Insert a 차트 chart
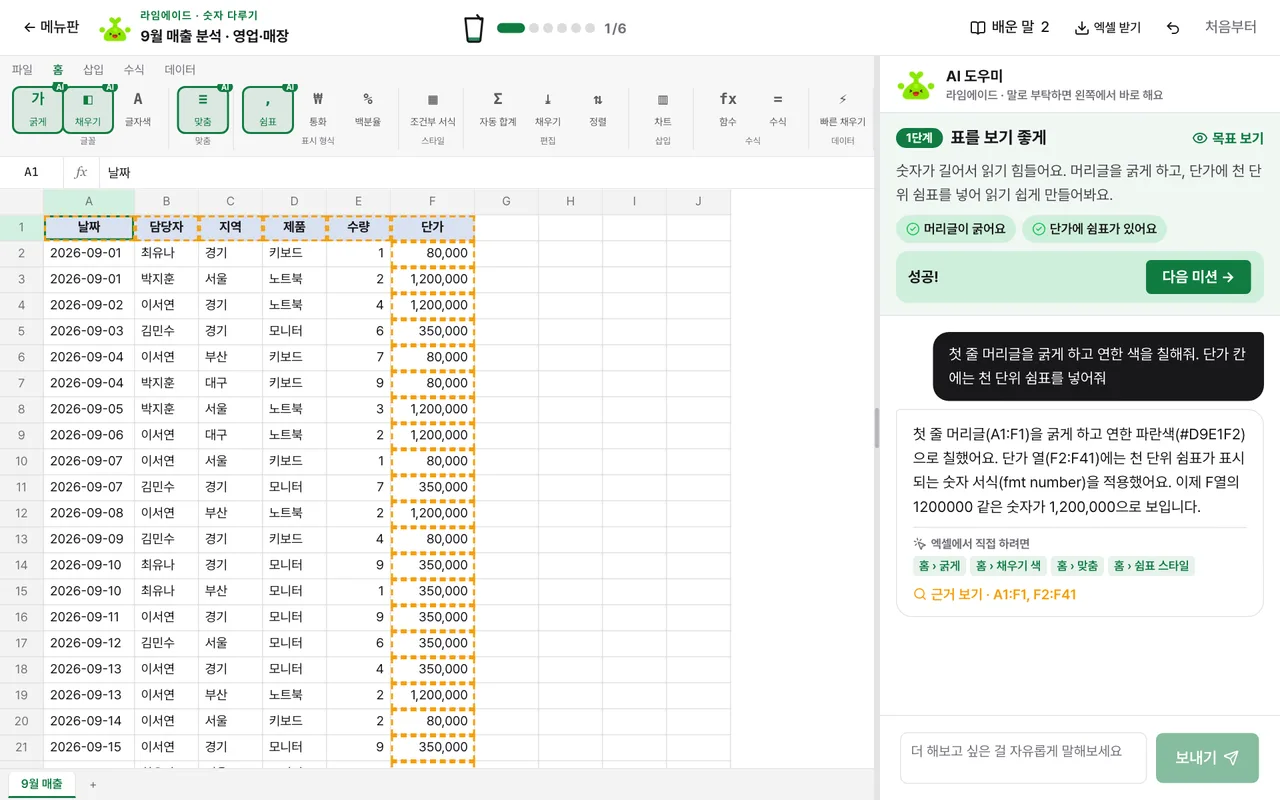 click(x=663, y=109)
